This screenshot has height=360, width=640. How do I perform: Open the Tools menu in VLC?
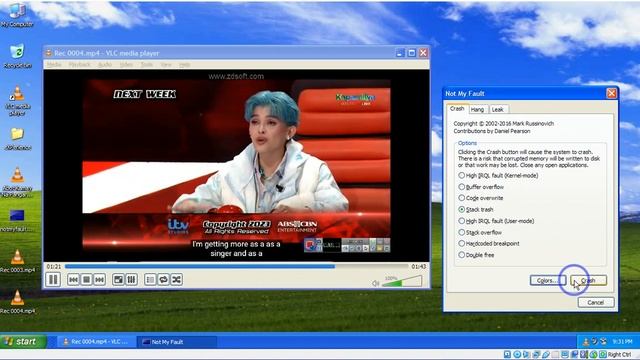[147, 64]
